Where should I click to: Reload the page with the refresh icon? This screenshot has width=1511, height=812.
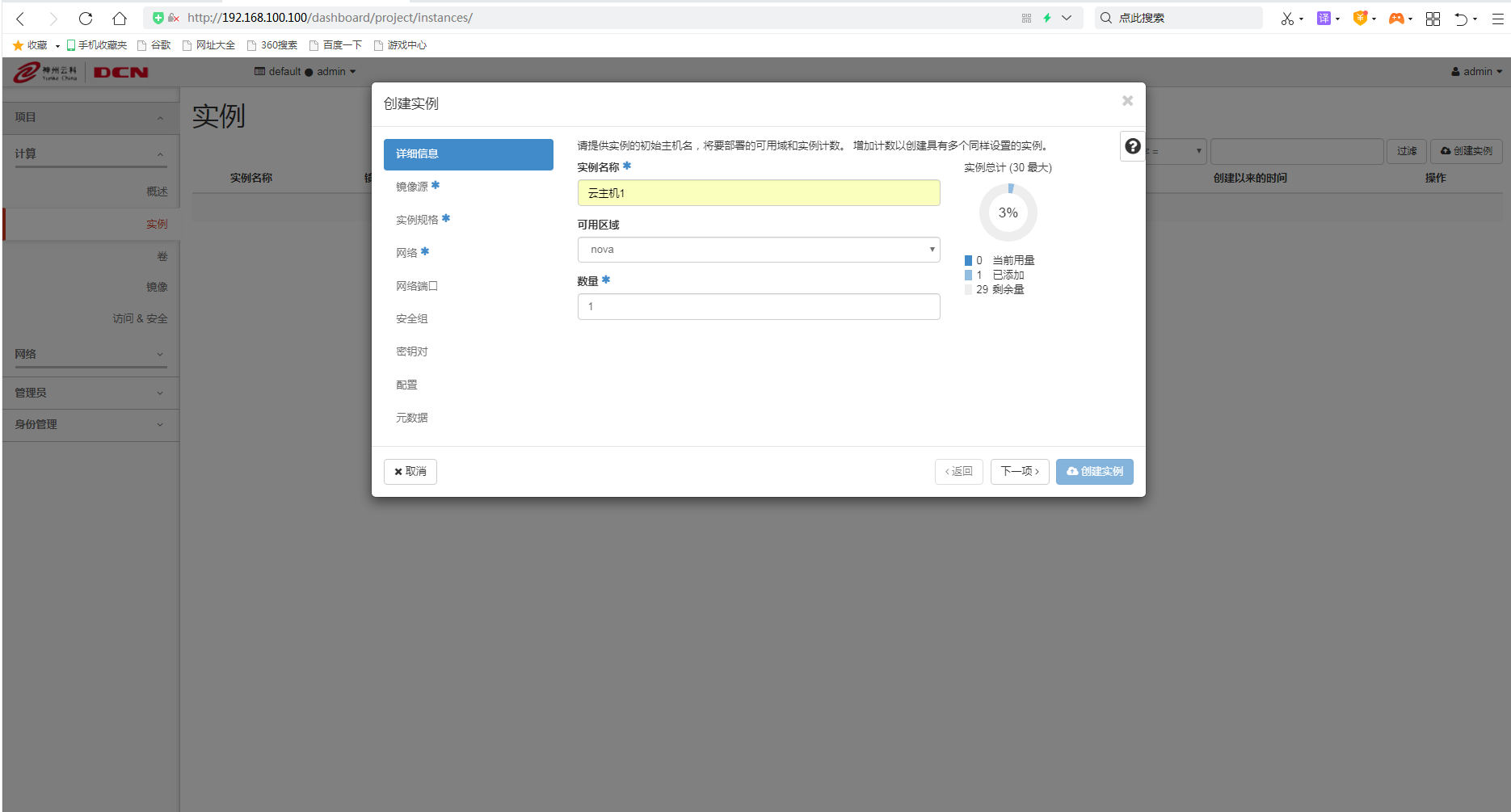tap(86, 18)
